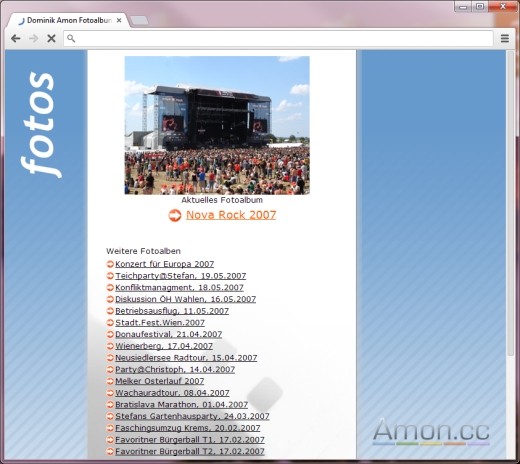Close the Dominik Amon Fotoalbum tab
Viewport: 520px width, 464px height.
click(x=119, y=21)
